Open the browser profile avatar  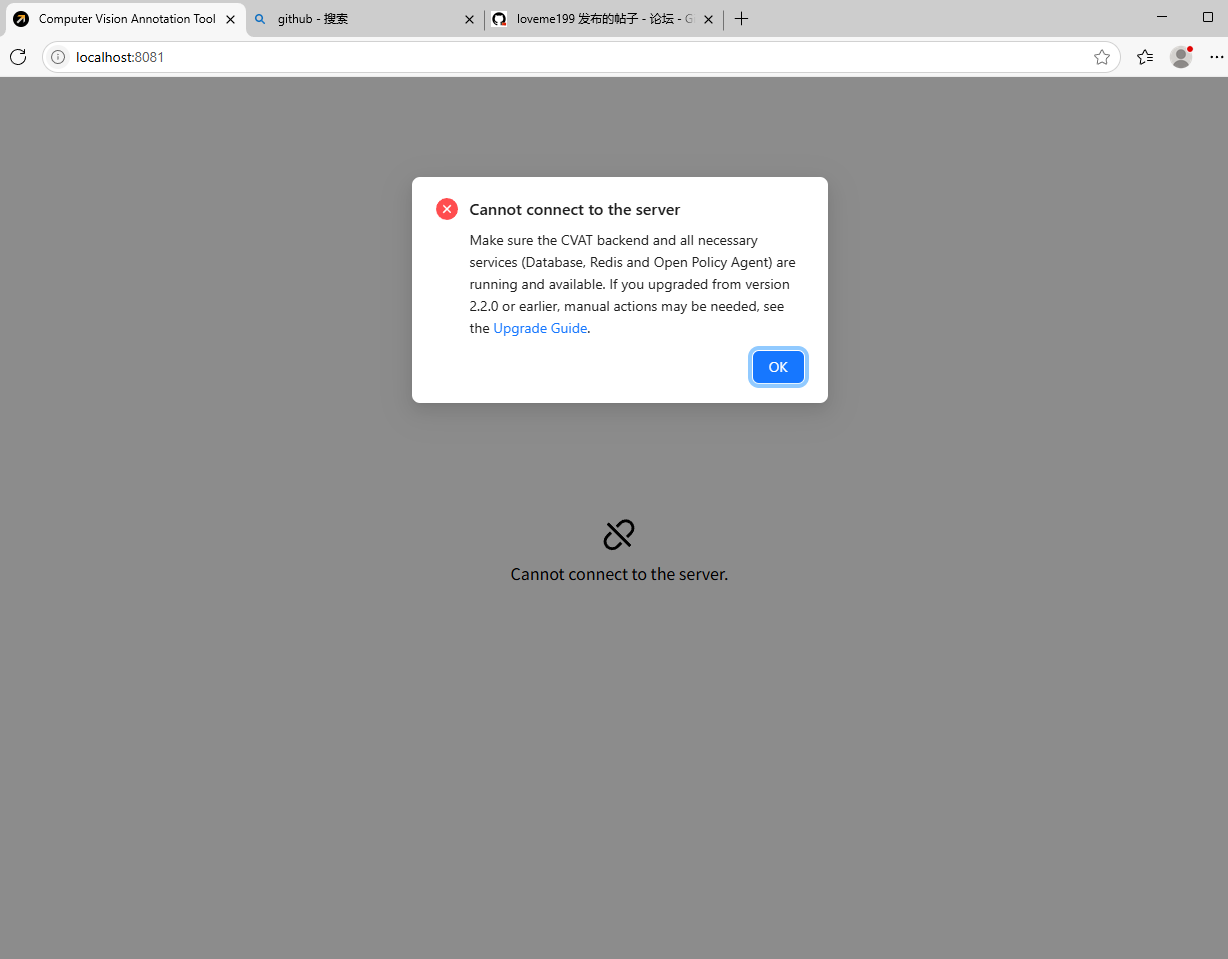[x=1181, y=57]
